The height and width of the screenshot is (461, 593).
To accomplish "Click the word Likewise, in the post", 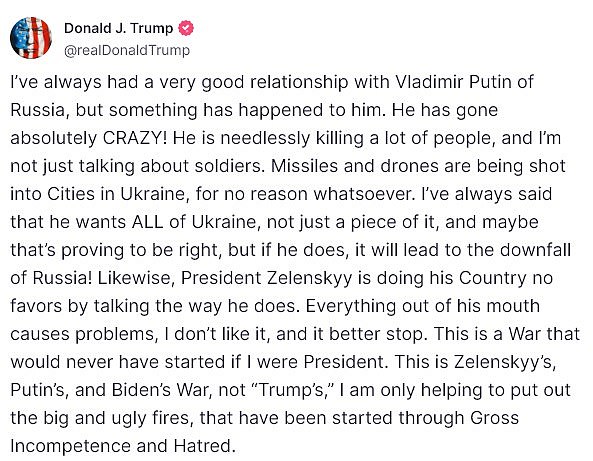I will point(136,278).
